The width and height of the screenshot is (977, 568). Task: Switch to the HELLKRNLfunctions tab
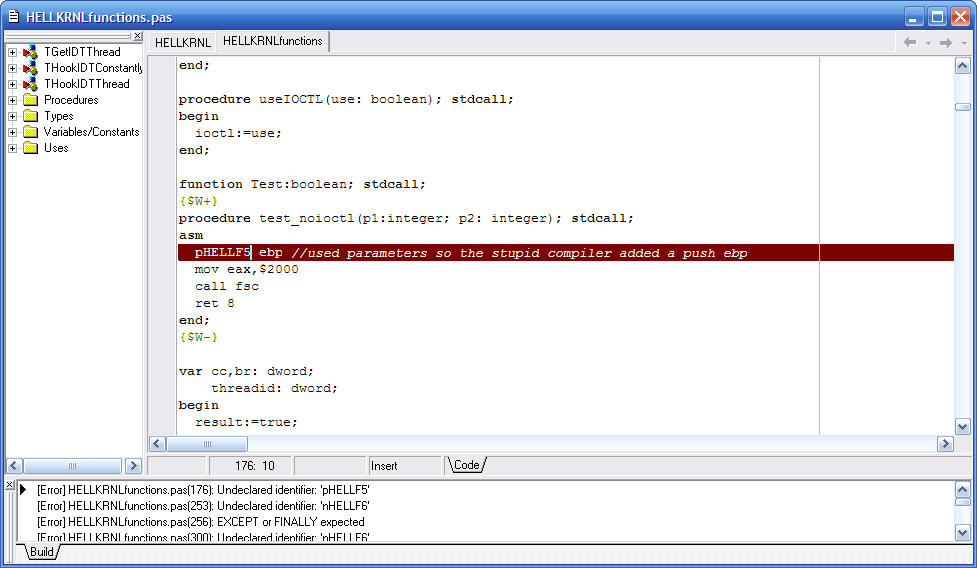pos(272,41)
